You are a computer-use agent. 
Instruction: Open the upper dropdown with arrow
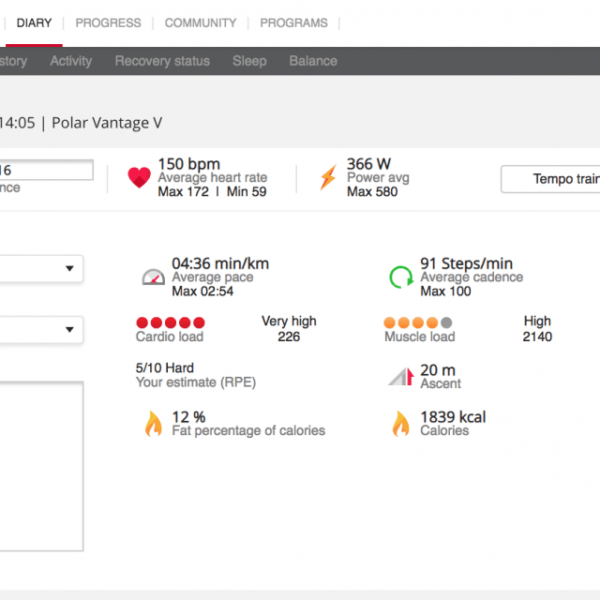tap(42, 268)
